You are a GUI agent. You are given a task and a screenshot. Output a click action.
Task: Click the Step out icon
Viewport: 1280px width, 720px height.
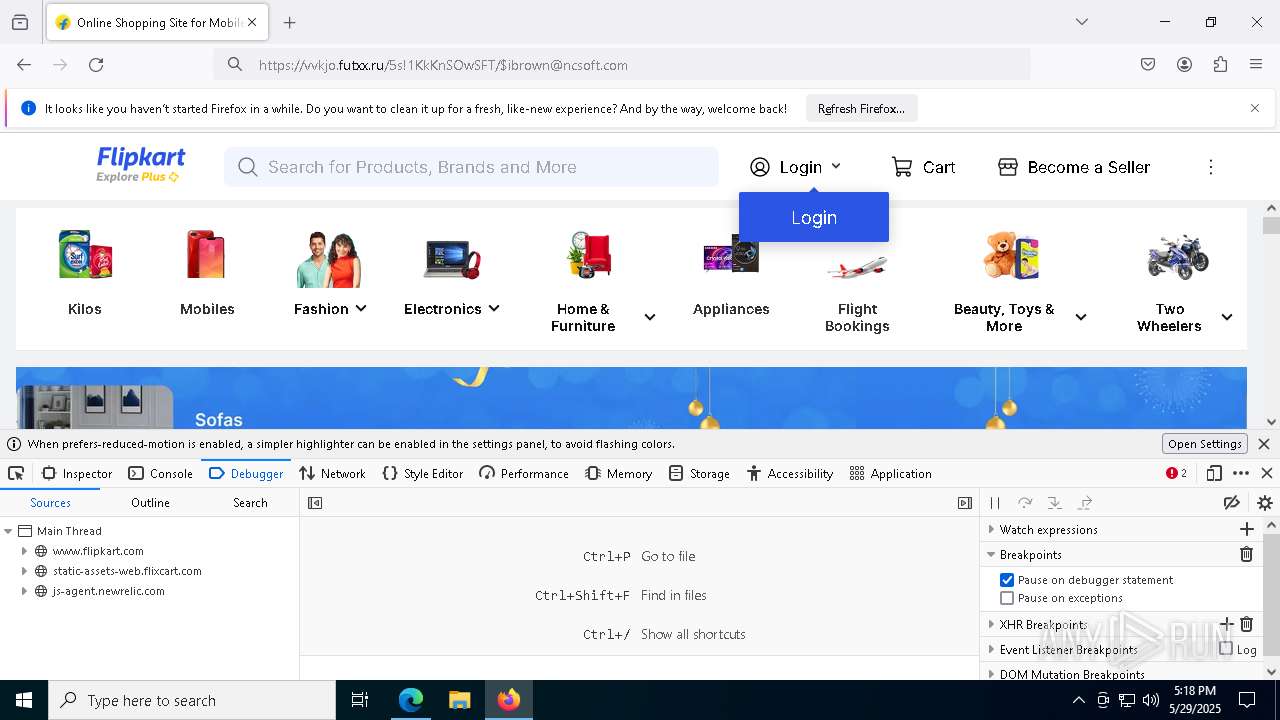click(x=1085, y=503)
